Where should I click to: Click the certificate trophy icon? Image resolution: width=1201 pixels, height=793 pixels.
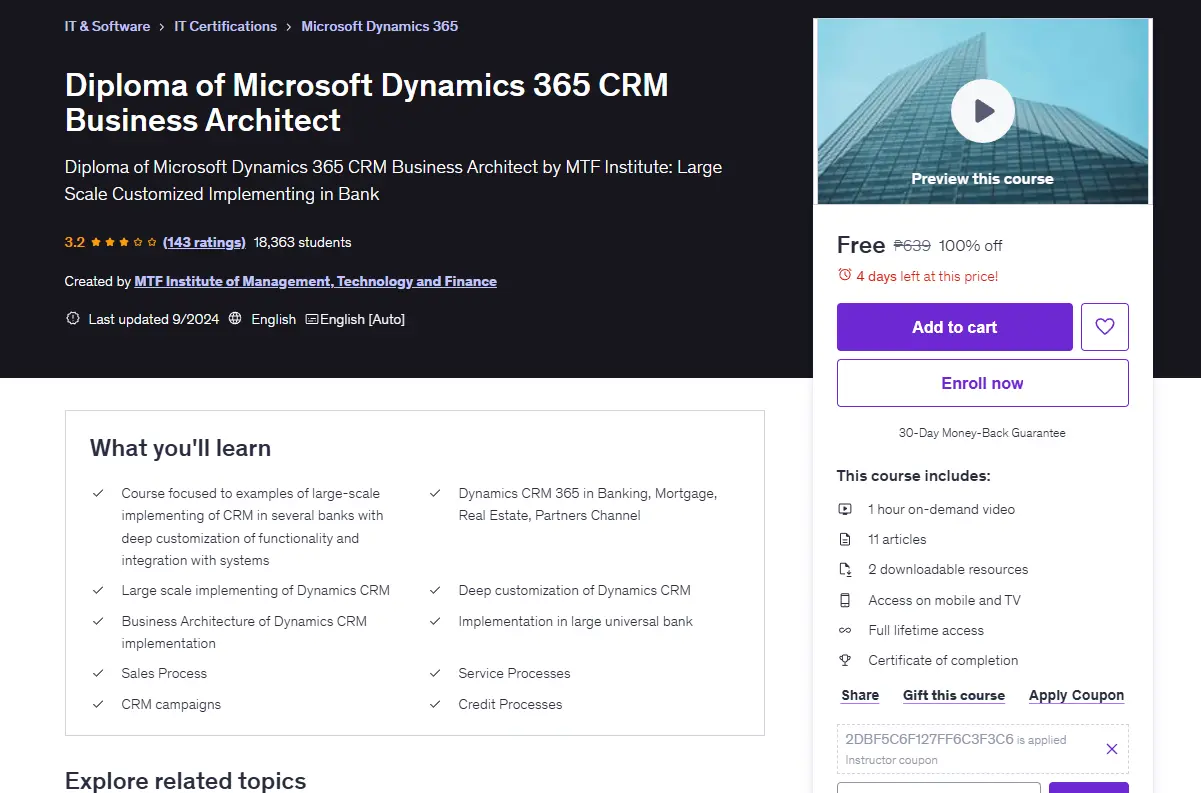[845, 660]
